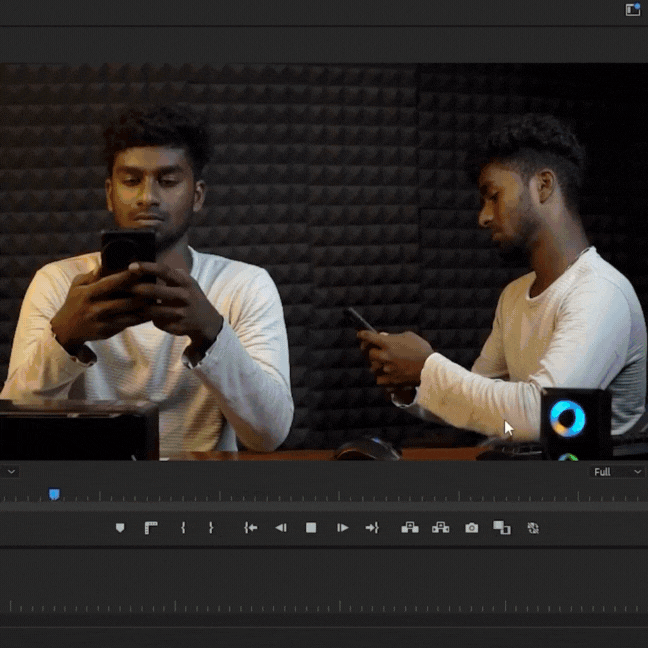
Task: Step forward one frame
Action: (342, 528)
